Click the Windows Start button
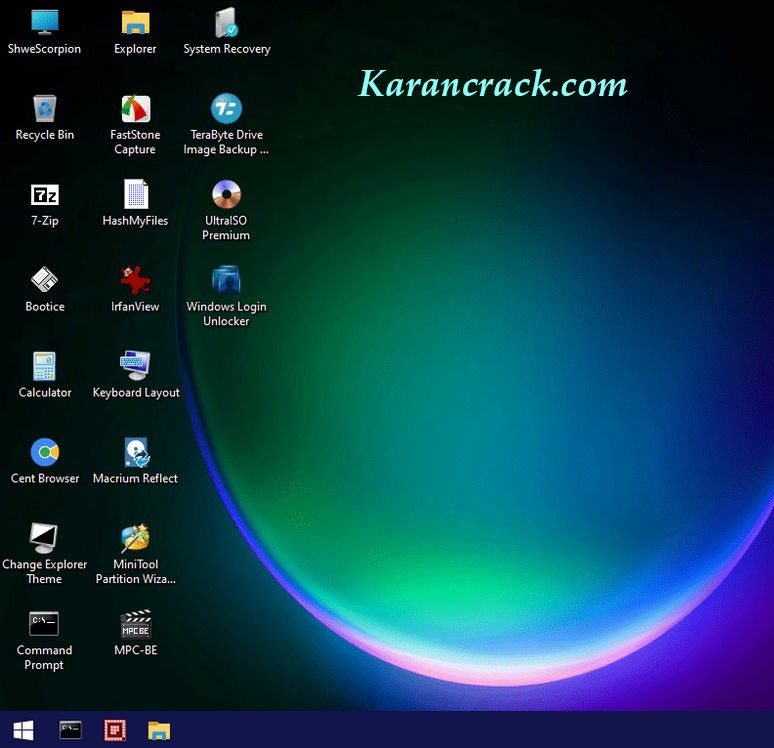 (23, 730)
